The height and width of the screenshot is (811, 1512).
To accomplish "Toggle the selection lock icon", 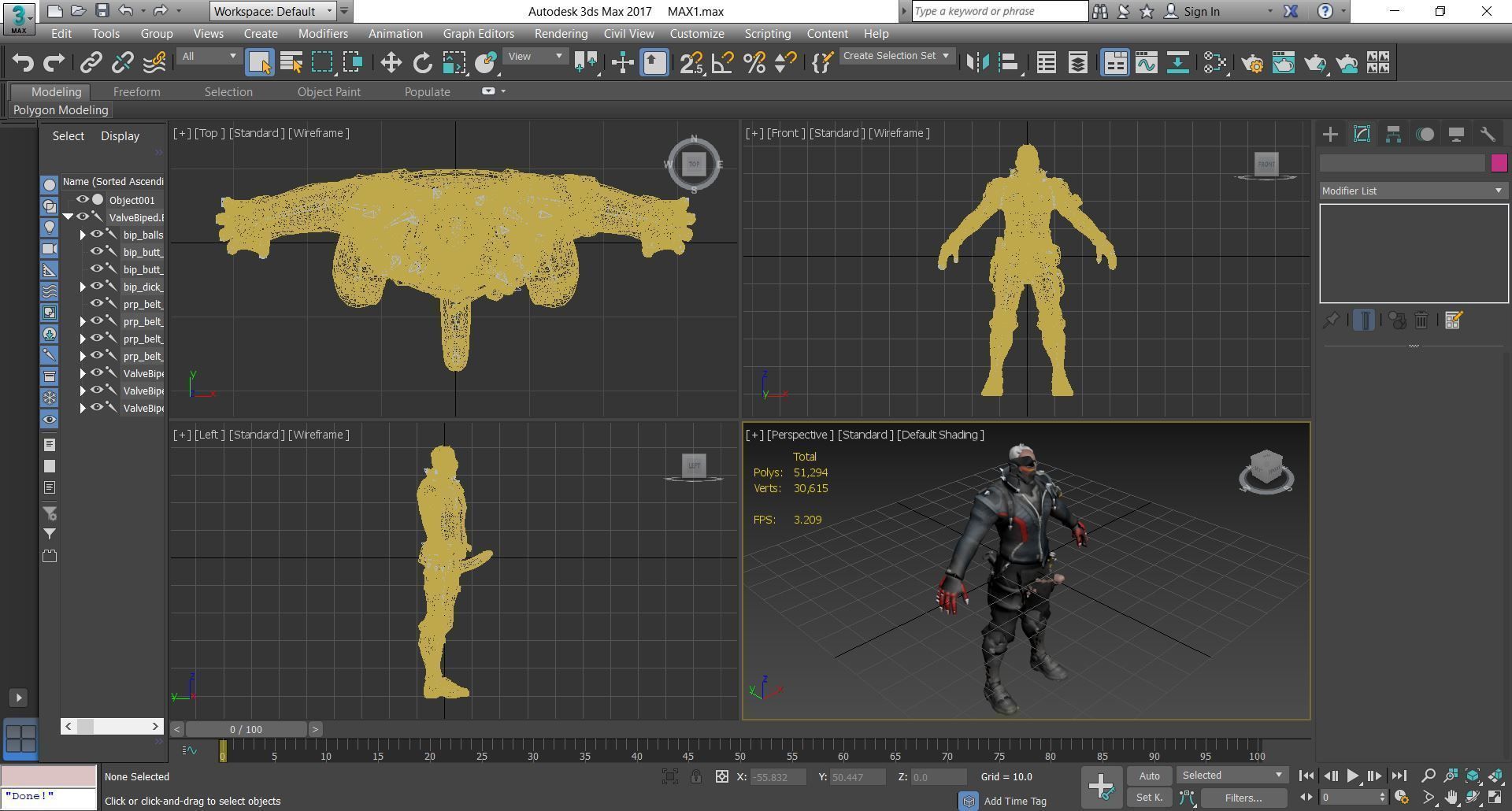I will click(696, 777).
